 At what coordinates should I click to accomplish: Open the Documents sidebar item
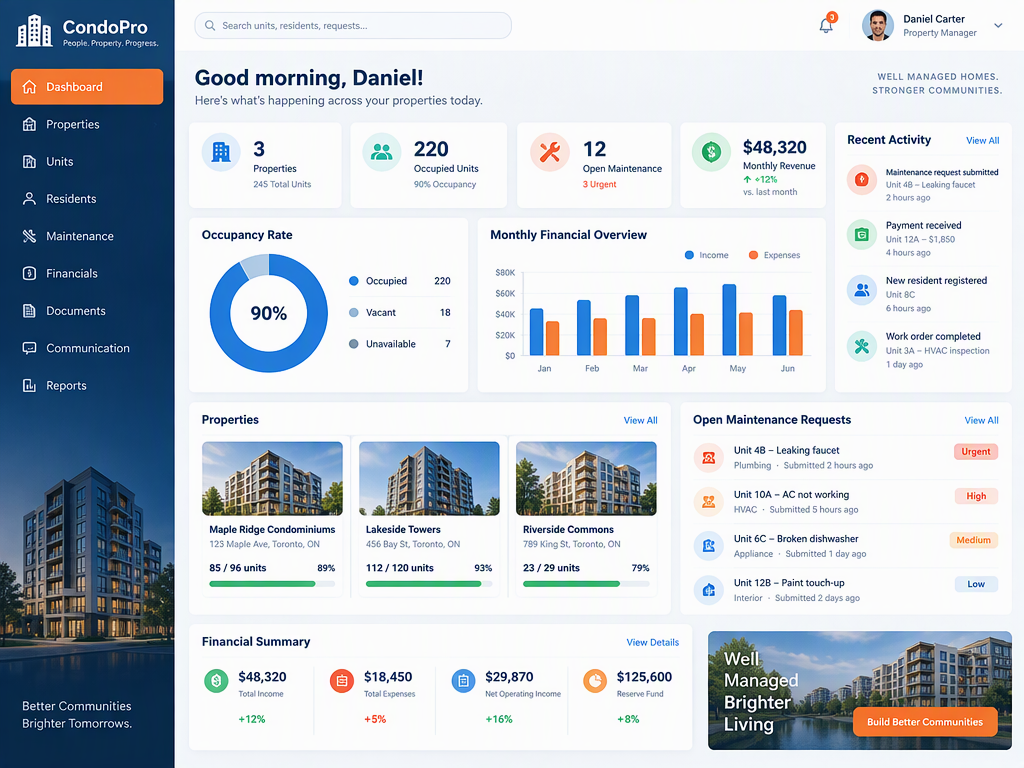click(87, 311)
